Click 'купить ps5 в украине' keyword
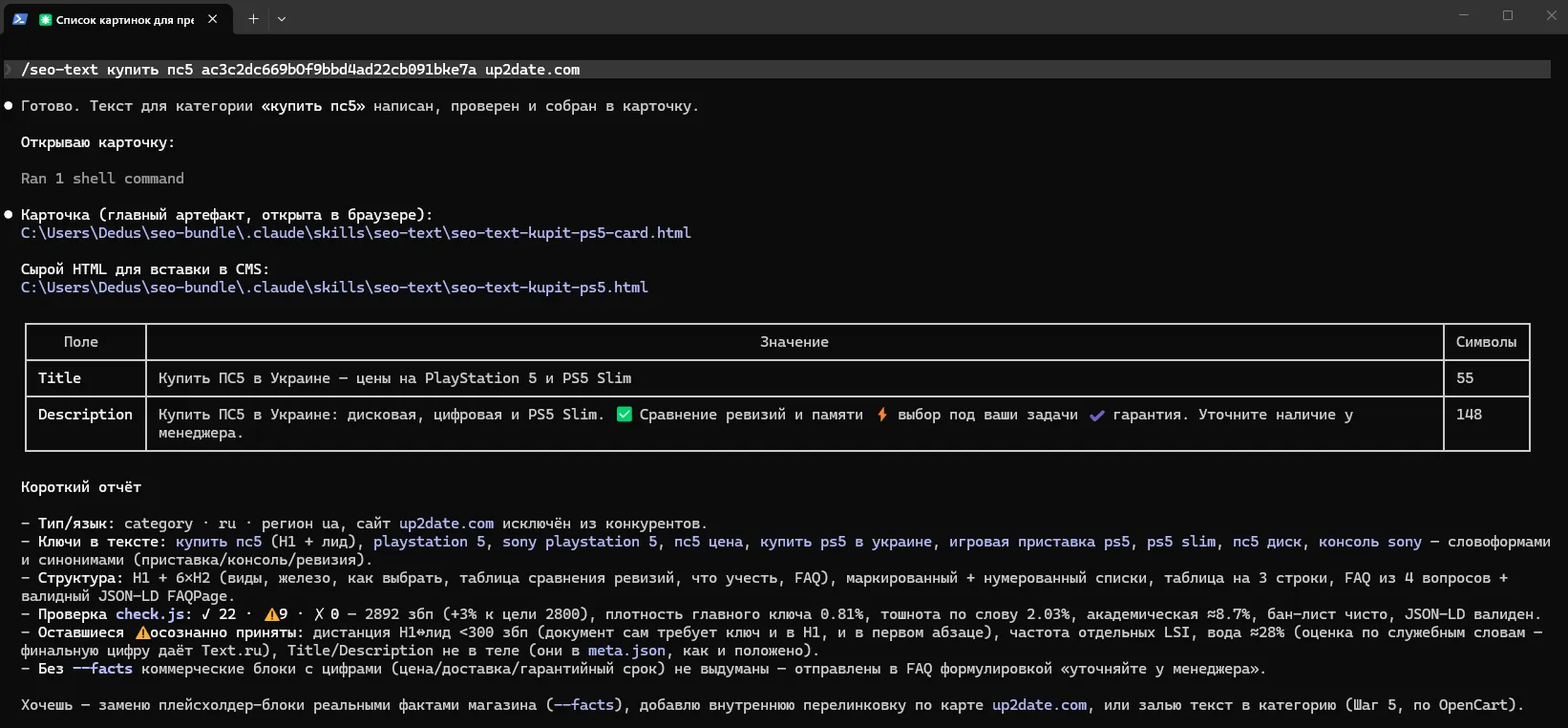 click(846, 542)
